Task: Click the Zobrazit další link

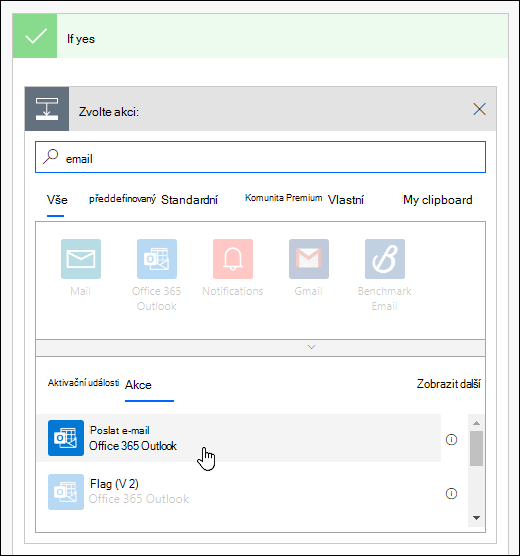Action: [x=449, y=384]
